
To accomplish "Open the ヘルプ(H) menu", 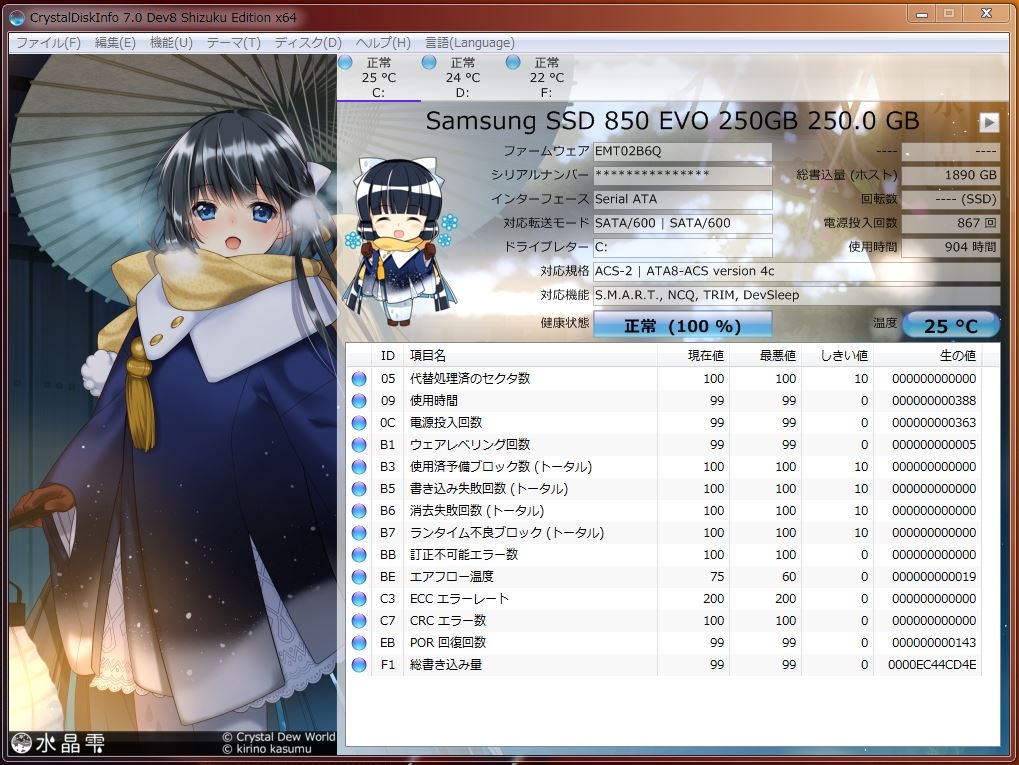I will click(x=383, y=43).
